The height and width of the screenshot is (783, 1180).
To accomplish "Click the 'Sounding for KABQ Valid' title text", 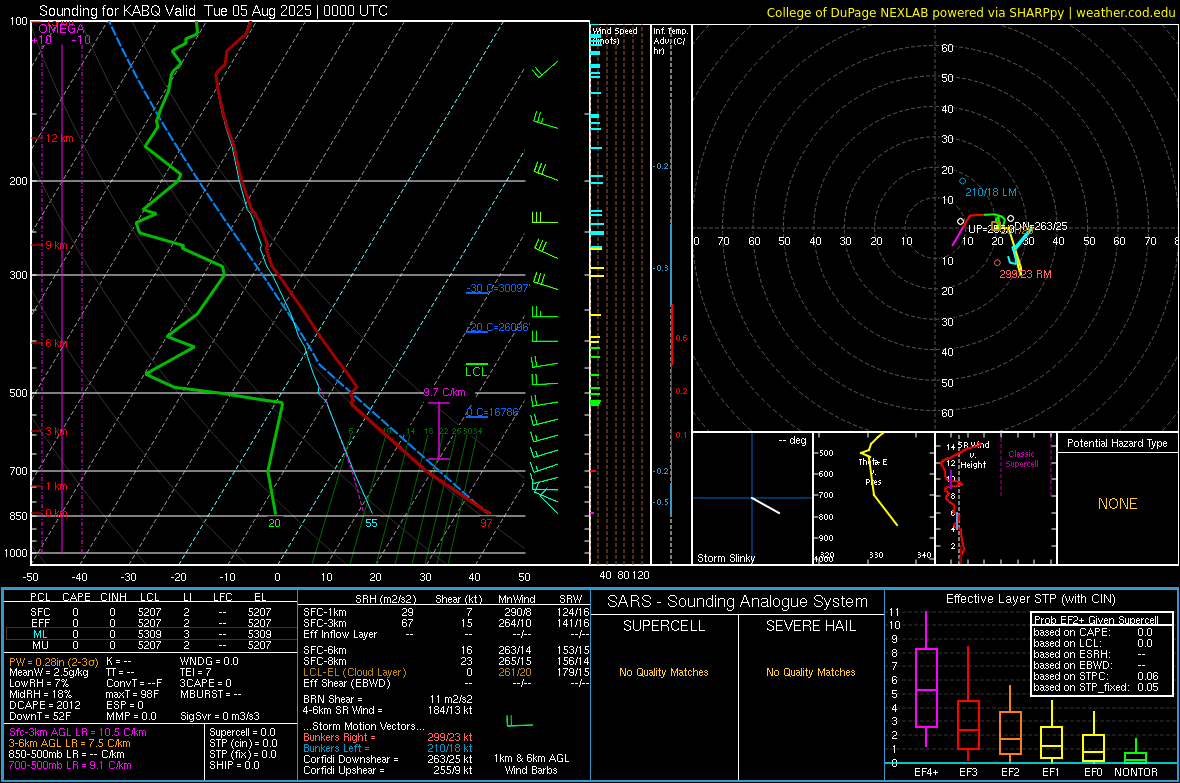I will (115, 11).
